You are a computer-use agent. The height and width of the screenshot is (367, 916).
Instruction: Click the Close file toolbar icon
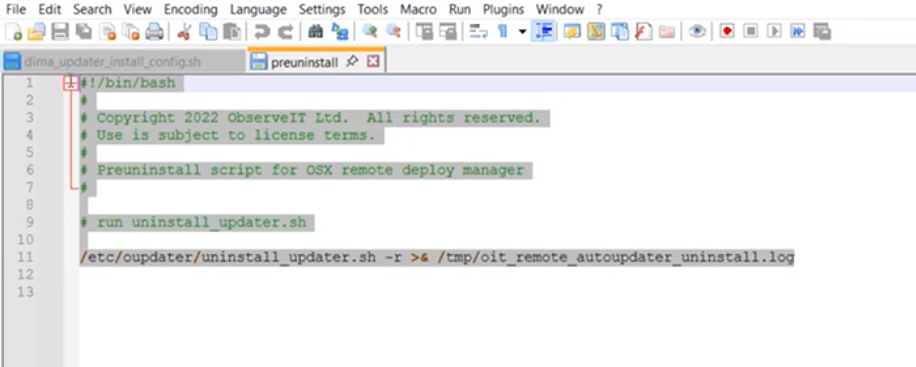pos(107,32)
